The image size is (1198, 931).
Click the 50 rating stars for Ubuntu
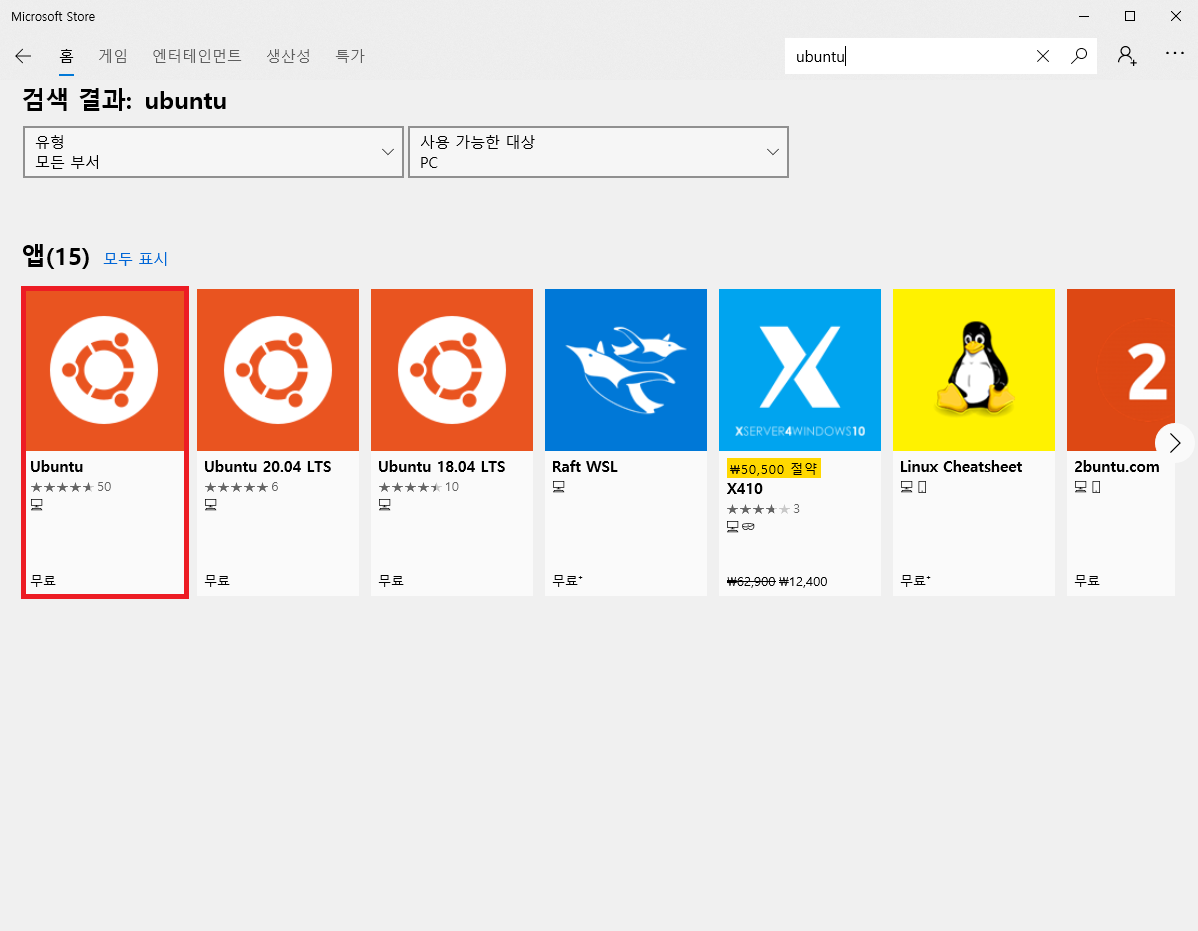(x=70, y=487)
